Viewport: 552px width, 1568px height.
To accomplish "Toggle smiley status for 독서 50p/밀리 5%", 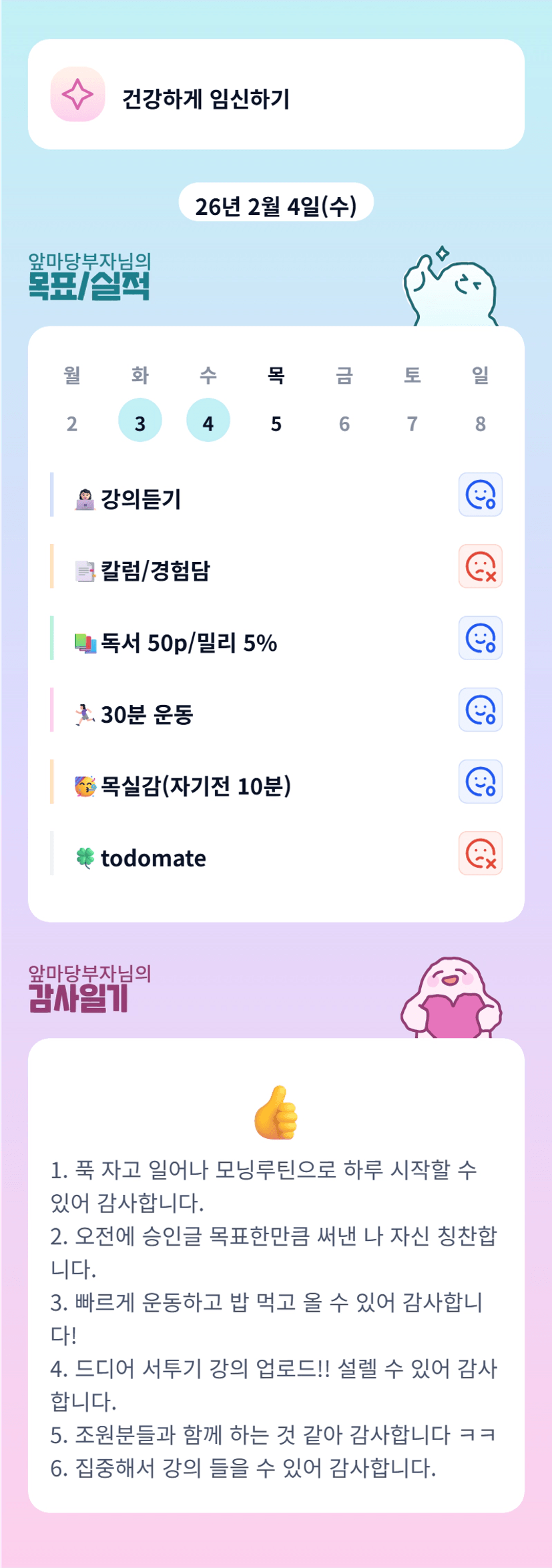I will pyautogui.click(x=480, y=638).
